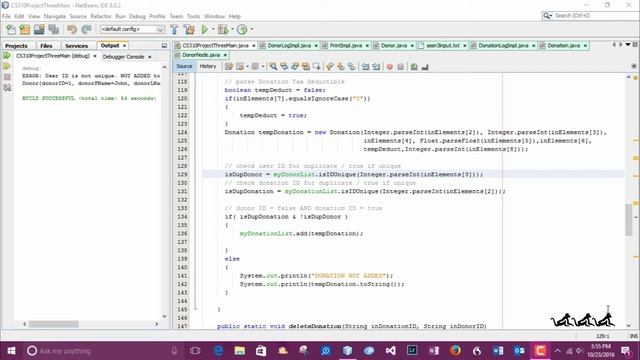Open the Debug Project dropdown arrow
The height and width of the screenshot is (360, 640).
(x=232, y=29)
